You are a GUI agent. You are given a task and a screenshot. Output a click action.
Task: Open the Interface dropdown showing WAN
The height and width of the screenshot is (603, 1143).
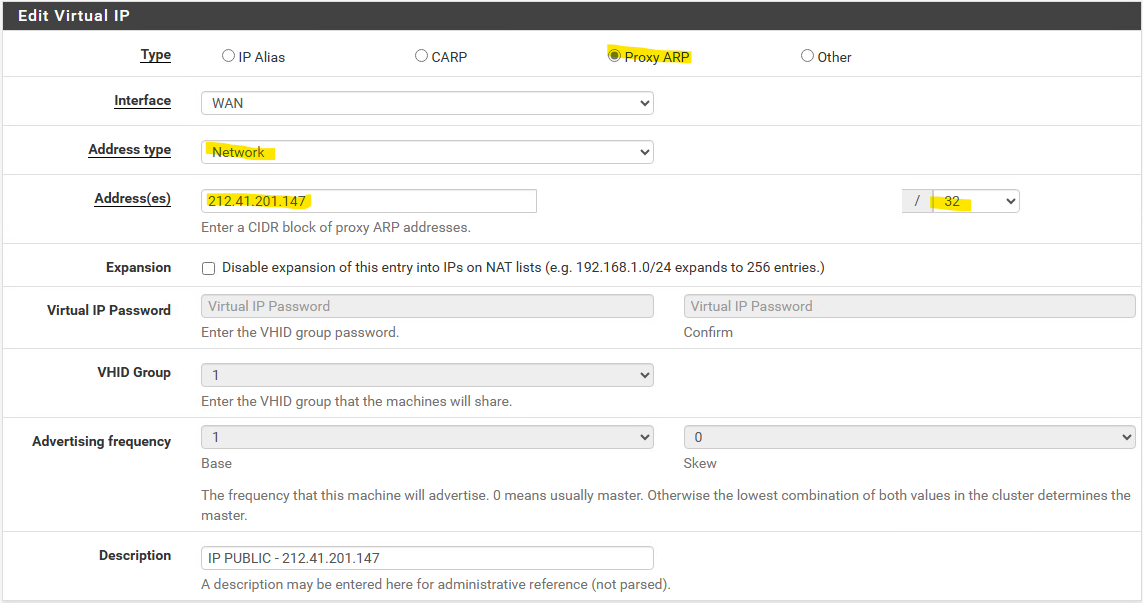[427, 103]
